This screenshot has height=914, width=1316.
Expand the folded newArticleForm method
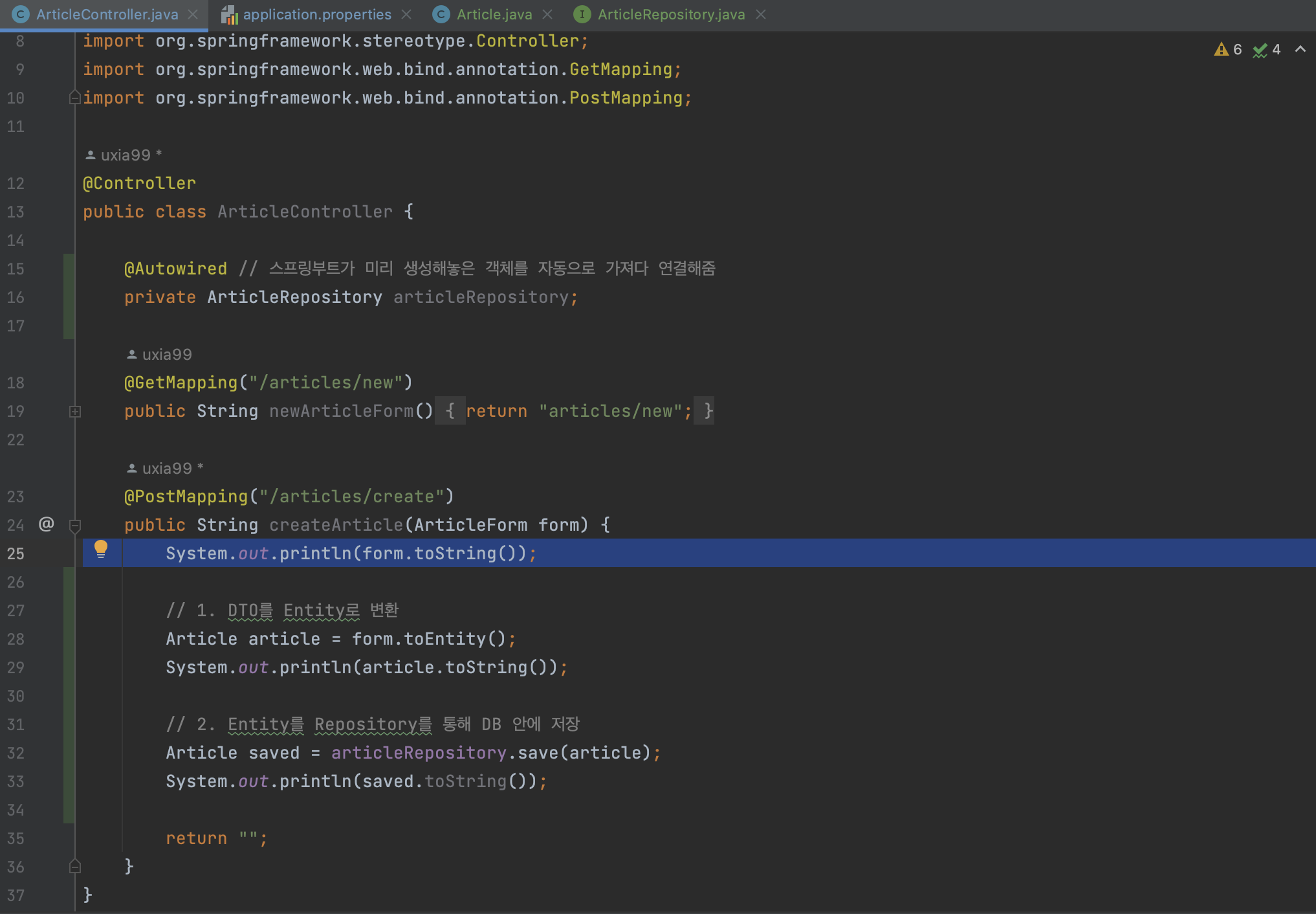(x=75, y=412)
